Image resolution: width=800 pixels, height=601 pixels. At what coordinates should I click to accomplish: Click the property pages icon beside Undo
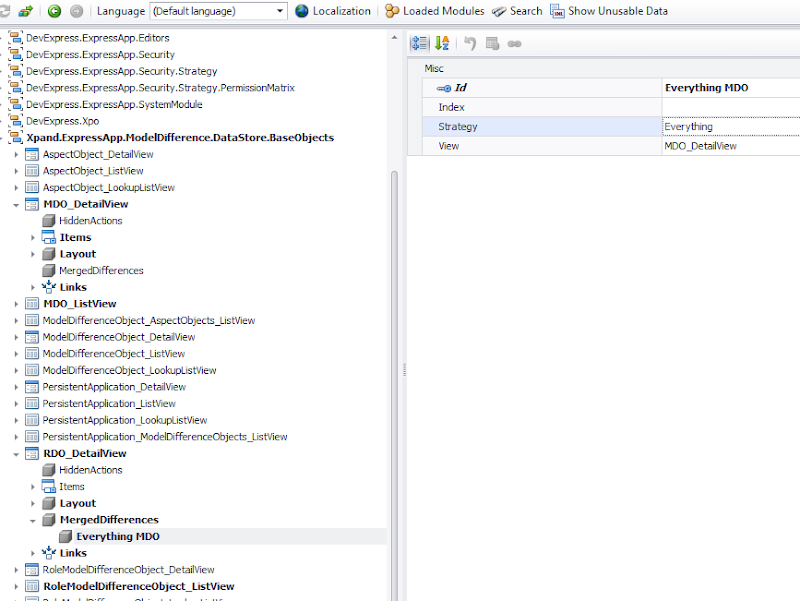492,43
